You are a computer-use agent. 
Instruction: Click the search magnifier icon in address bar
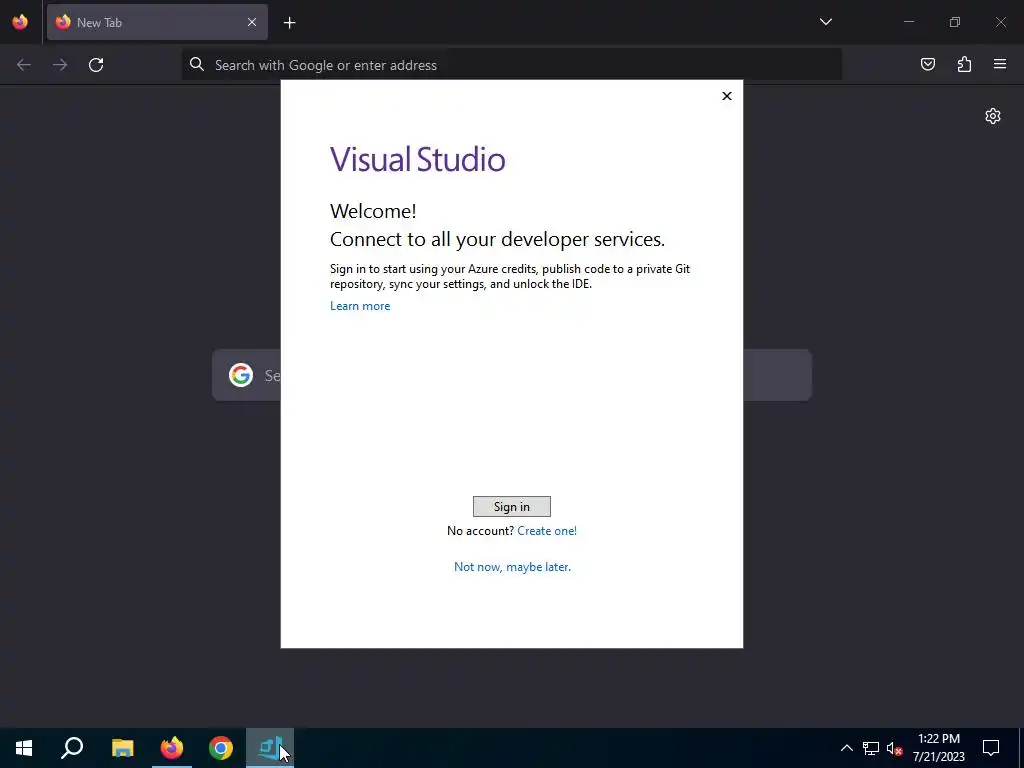coord(197,64)
